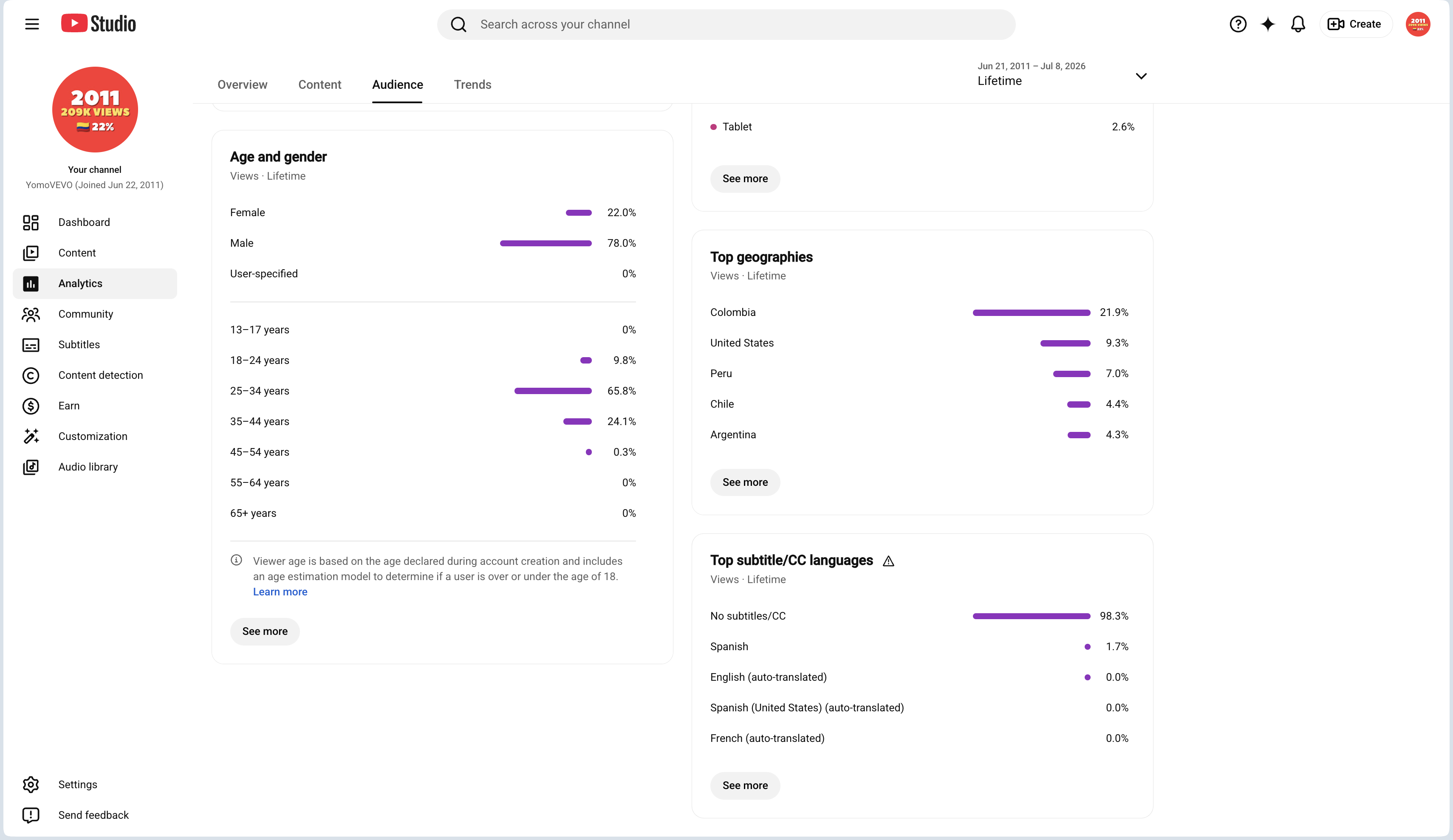Open the hamburger navigation menu

click(32, 24)
